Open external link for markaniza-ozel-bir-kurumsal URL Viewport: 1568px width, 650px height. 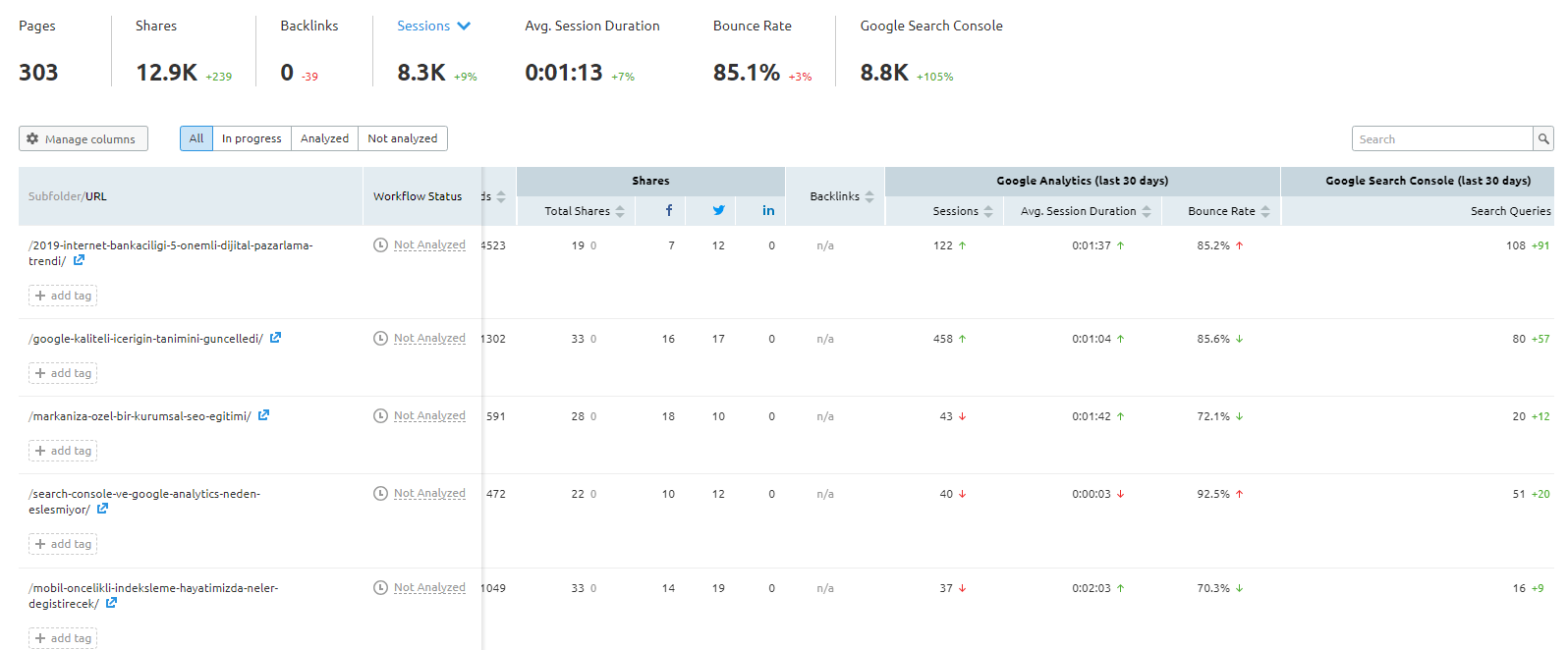[x=263, y=415]
